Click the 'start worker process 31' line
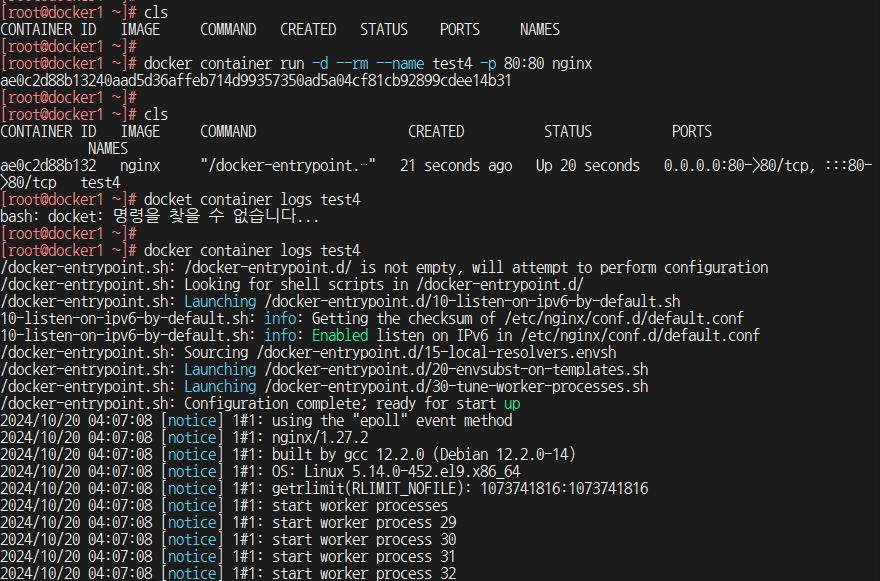The width and height of the screenshot is (880, 581). 228,557
